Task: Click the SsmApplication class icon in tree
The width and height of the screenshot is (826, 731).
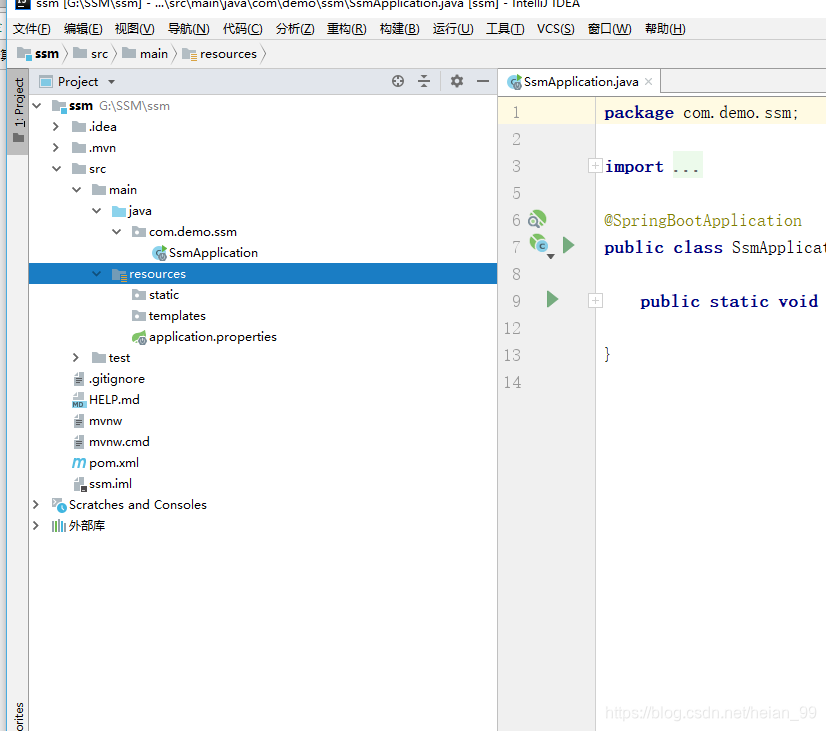Action: click(x=159, y=253)
